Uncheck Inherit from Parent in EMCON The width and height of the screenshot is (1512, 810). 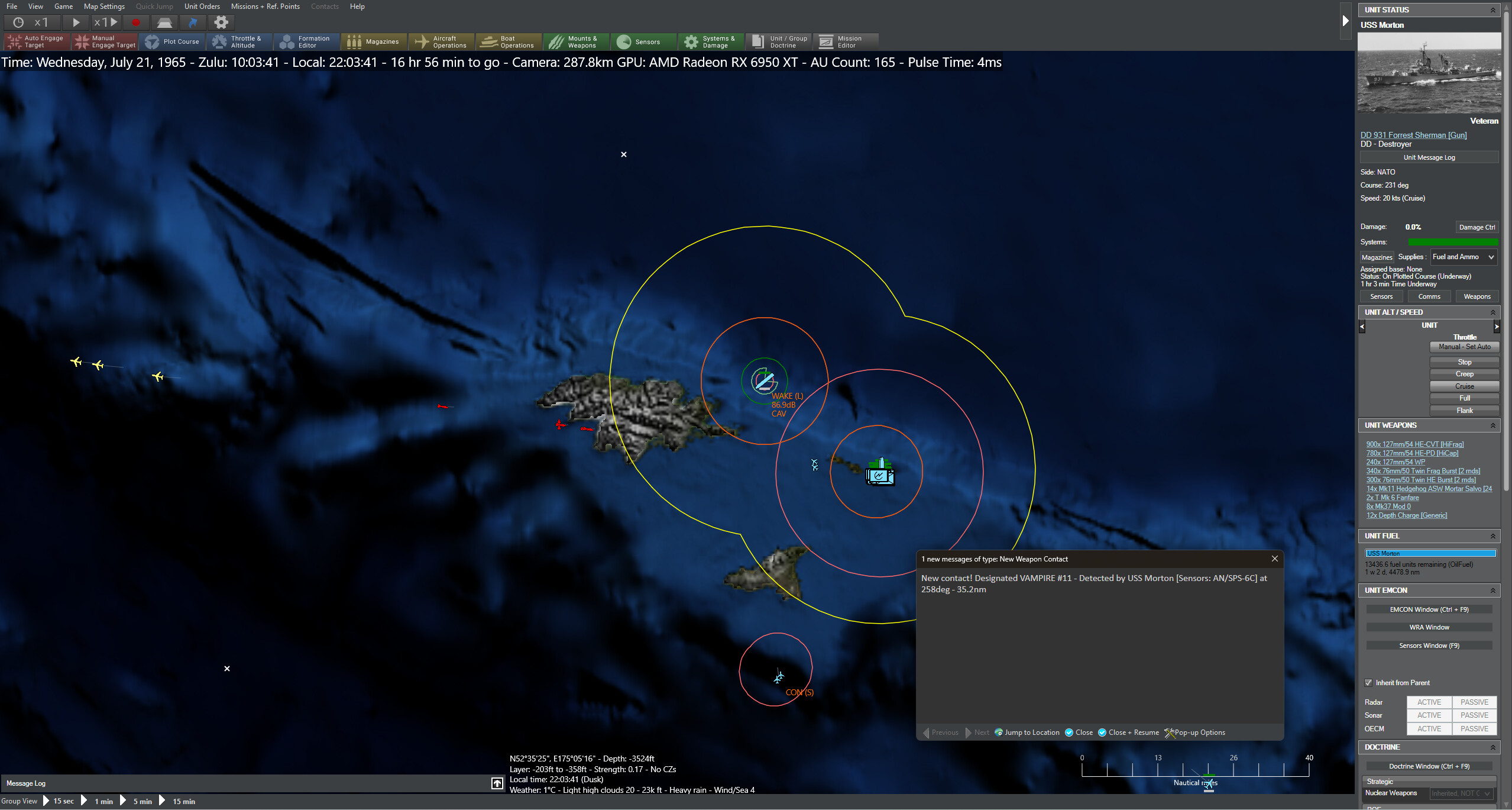pyautogui.click(x=1369, y=682)
